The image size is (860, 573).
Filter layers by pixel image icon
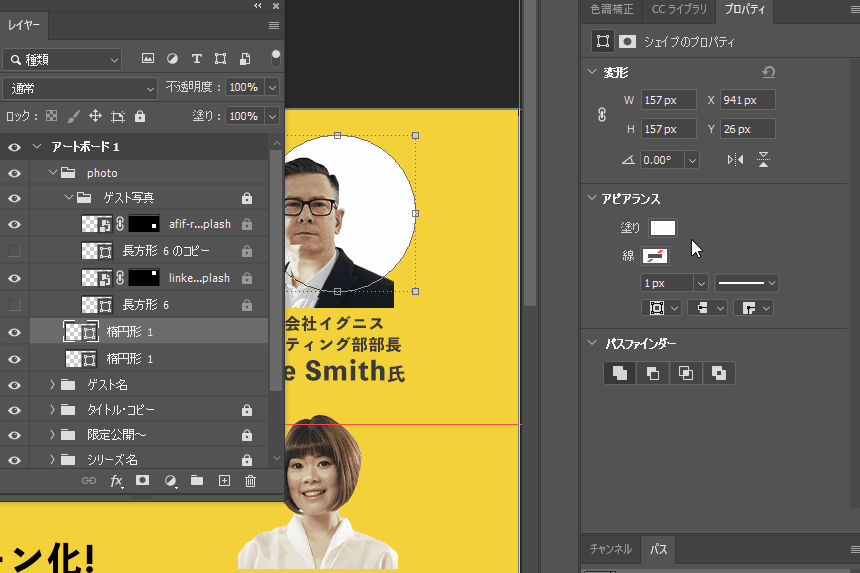(148, 59)
